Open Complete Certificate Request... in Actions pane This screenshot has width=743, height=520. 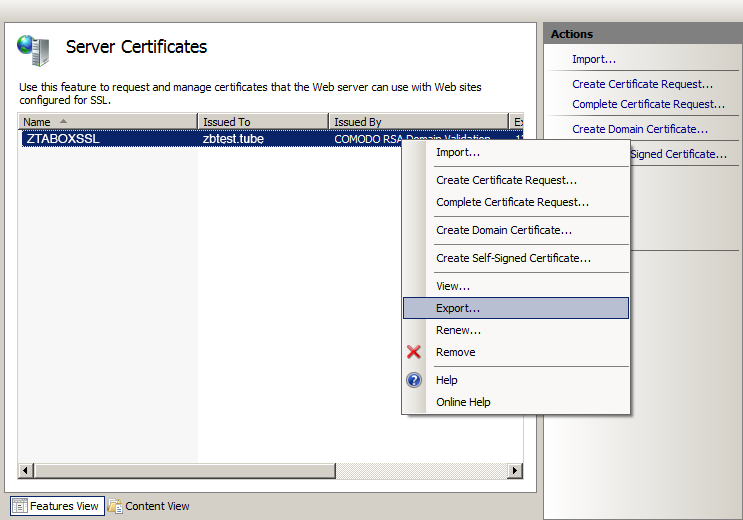pos(648,104)
